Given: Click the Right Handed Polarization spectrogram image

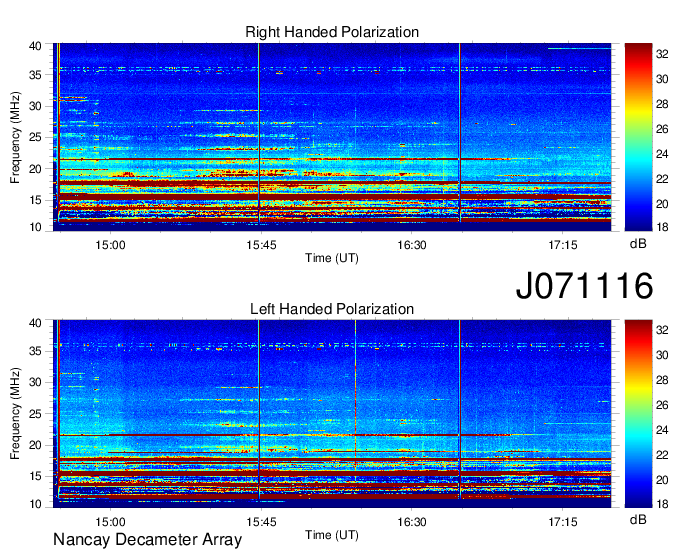Looking at the screenshot, I should coord(332,137).
